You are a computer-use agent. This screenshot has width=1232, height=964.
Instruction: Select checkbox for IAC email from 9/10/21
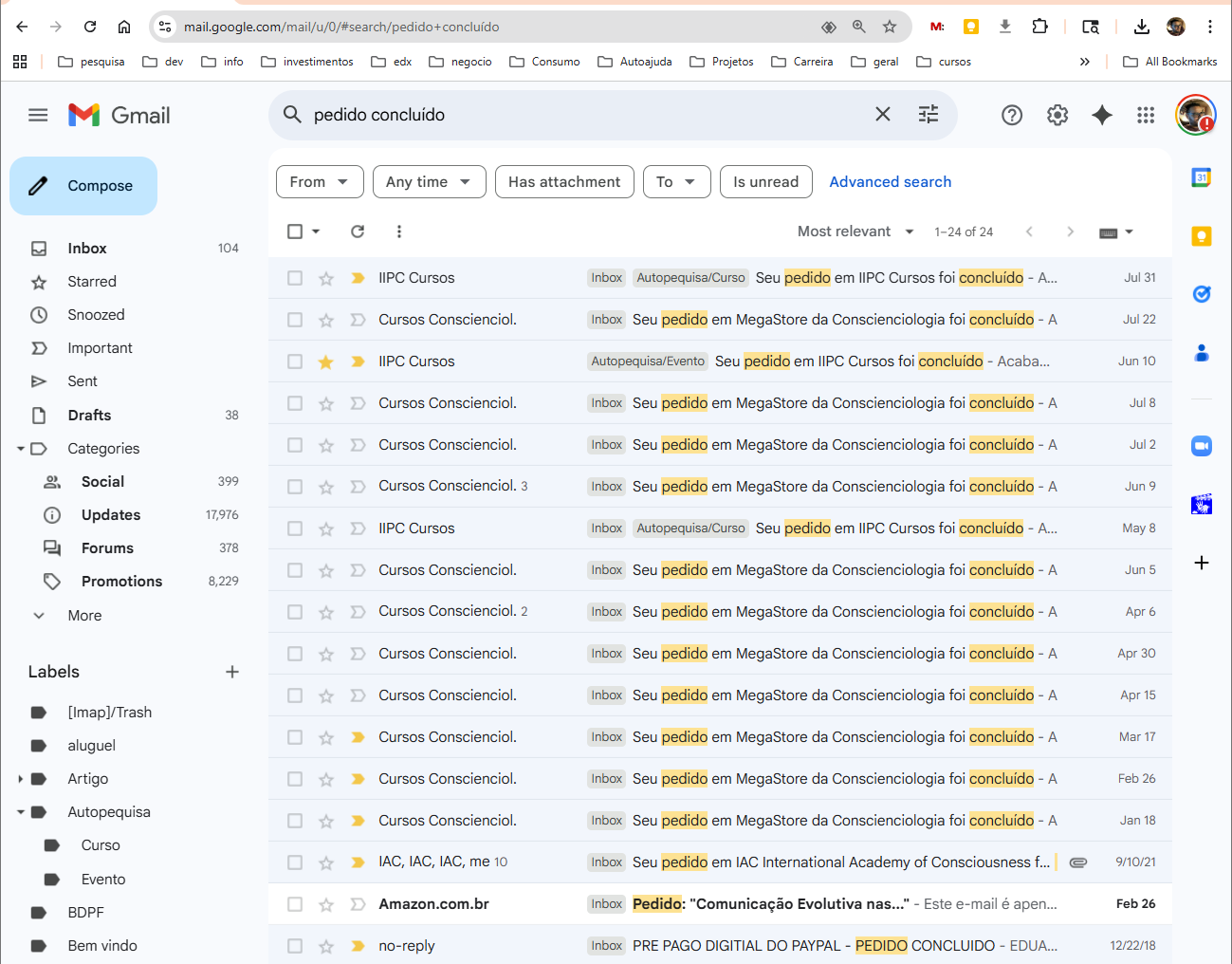[295, 862]
